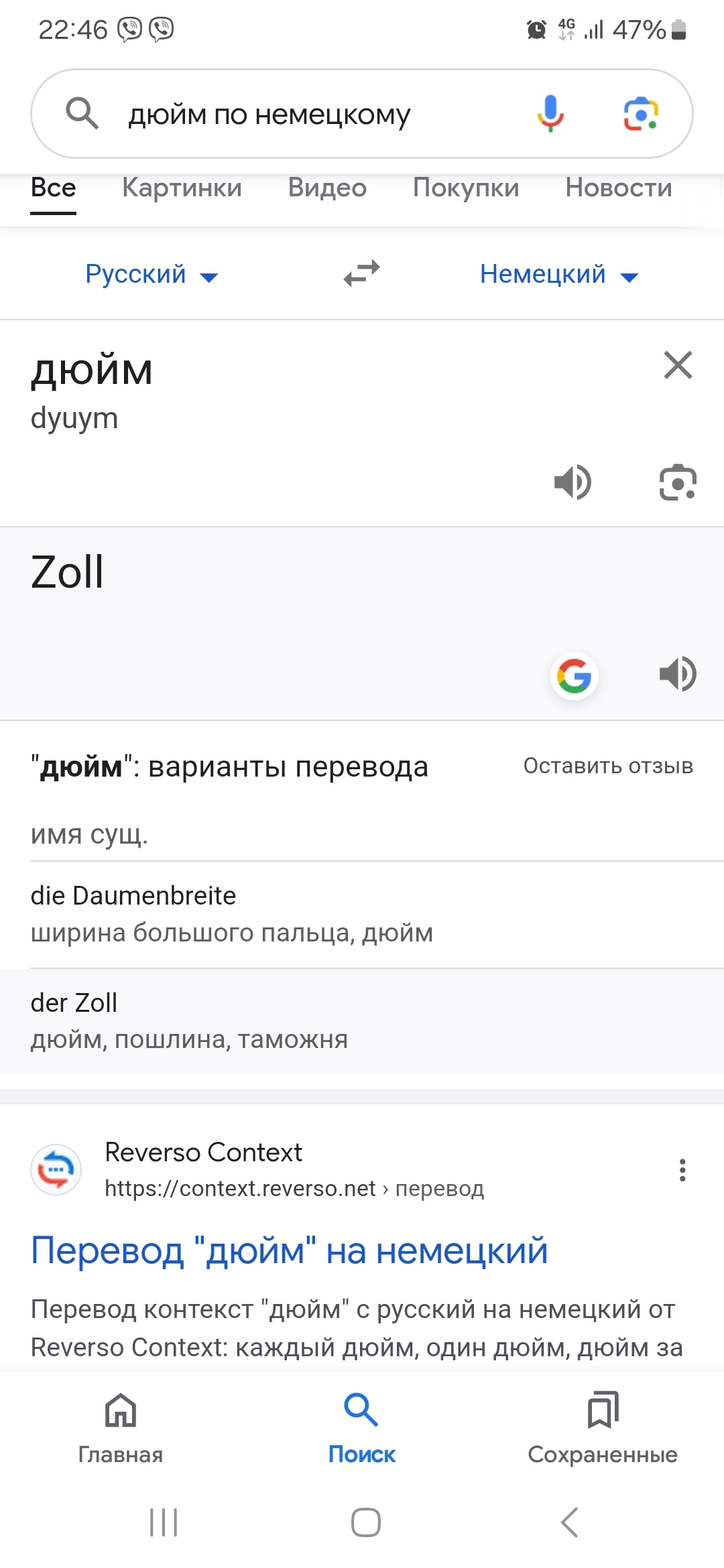The width and height of the screenshot is (724, 1568).
Task: Play pronunciation of source word дюйм
Action: pos(572,482)
